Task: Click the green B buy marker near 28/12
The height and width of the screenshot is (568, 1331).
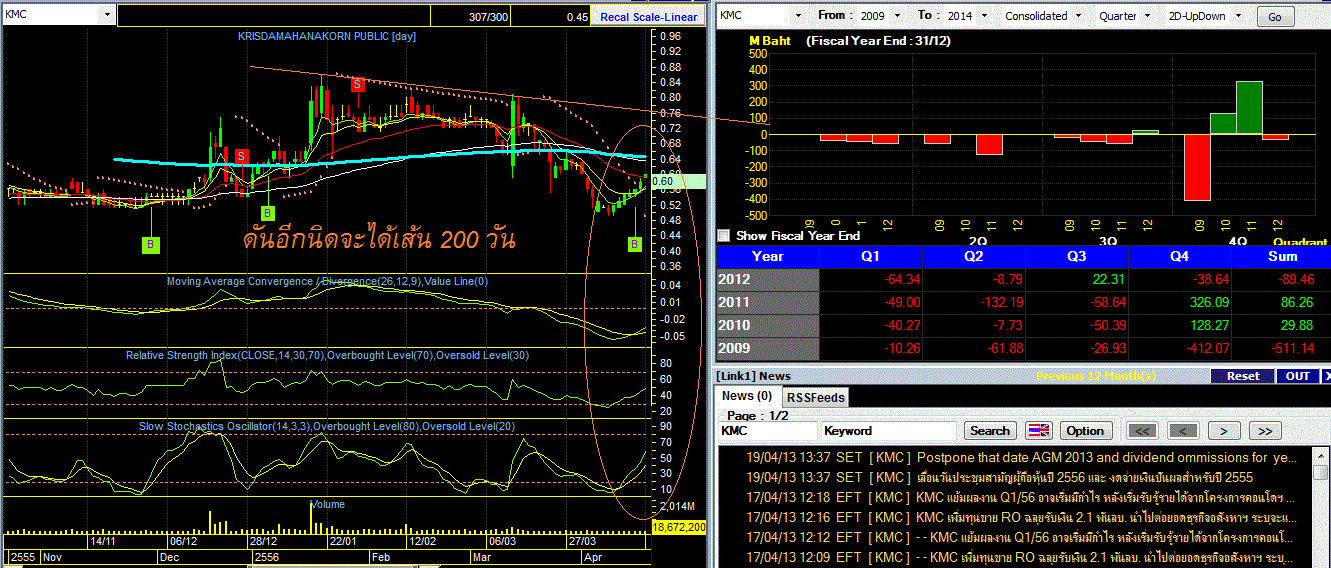Action: click(267, 213)
